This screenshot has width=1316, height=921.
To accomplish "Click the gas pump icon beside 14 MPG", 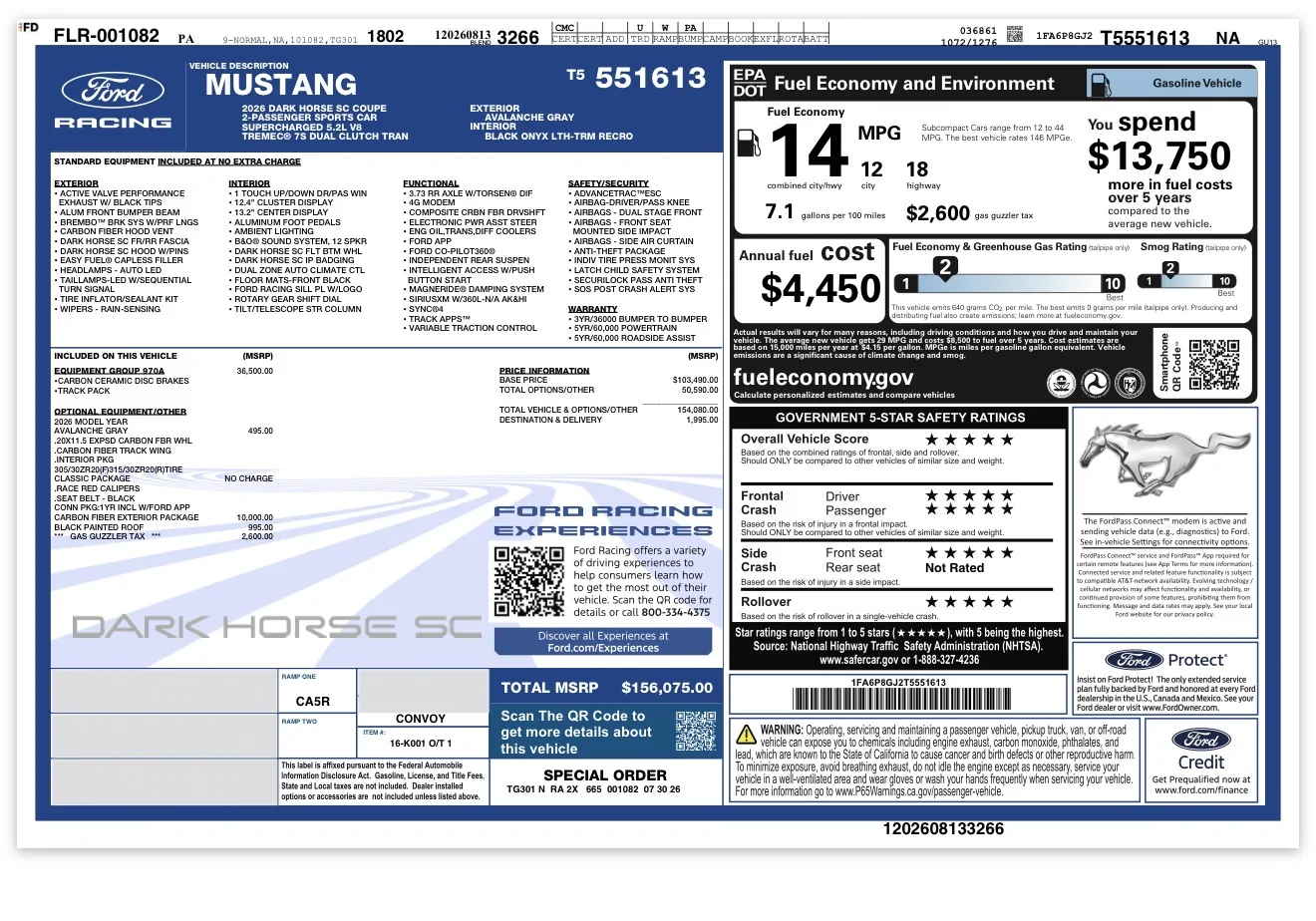I will tap(749, 143).
